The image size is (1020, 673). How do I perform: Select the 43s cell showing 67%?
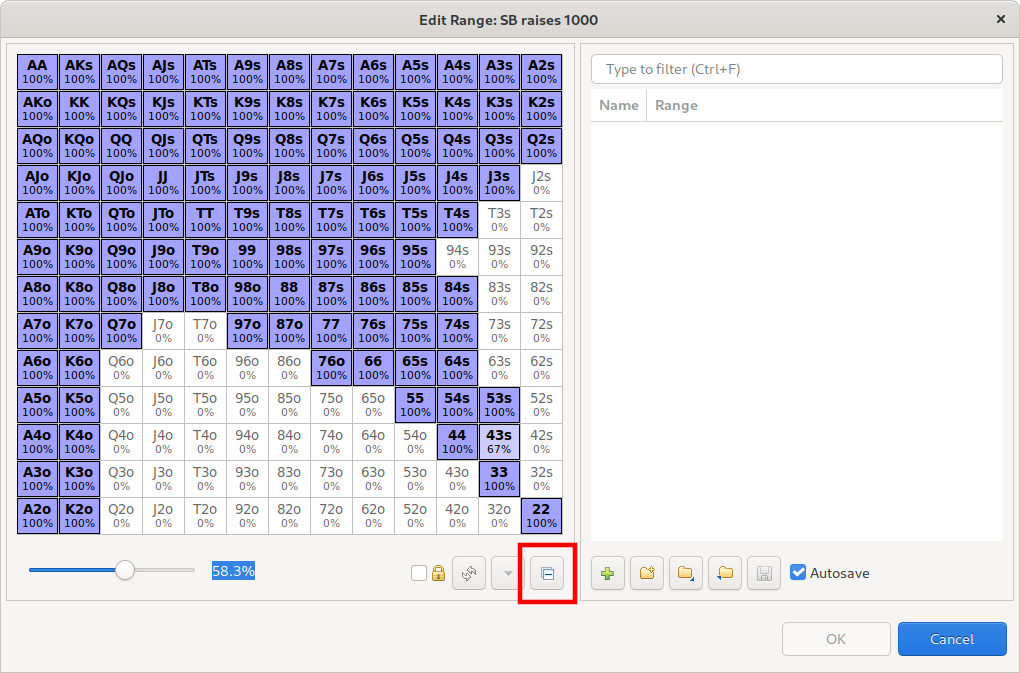[499, 442]
